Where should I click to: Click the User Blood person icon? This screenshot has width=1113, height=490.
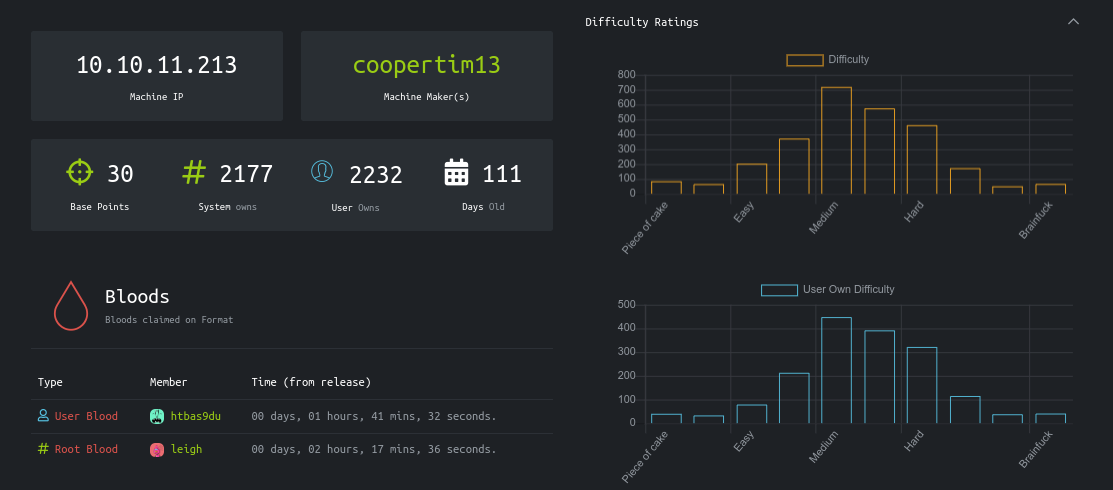coord(43,416)
